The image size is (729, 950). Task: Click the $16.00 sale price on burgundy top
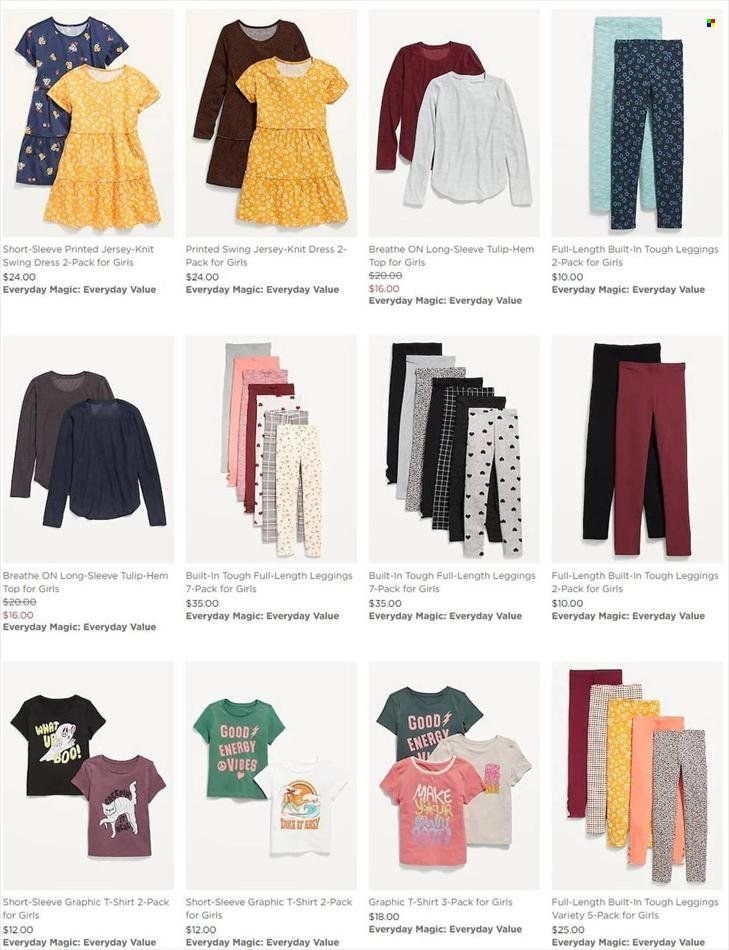pos(384,289)
